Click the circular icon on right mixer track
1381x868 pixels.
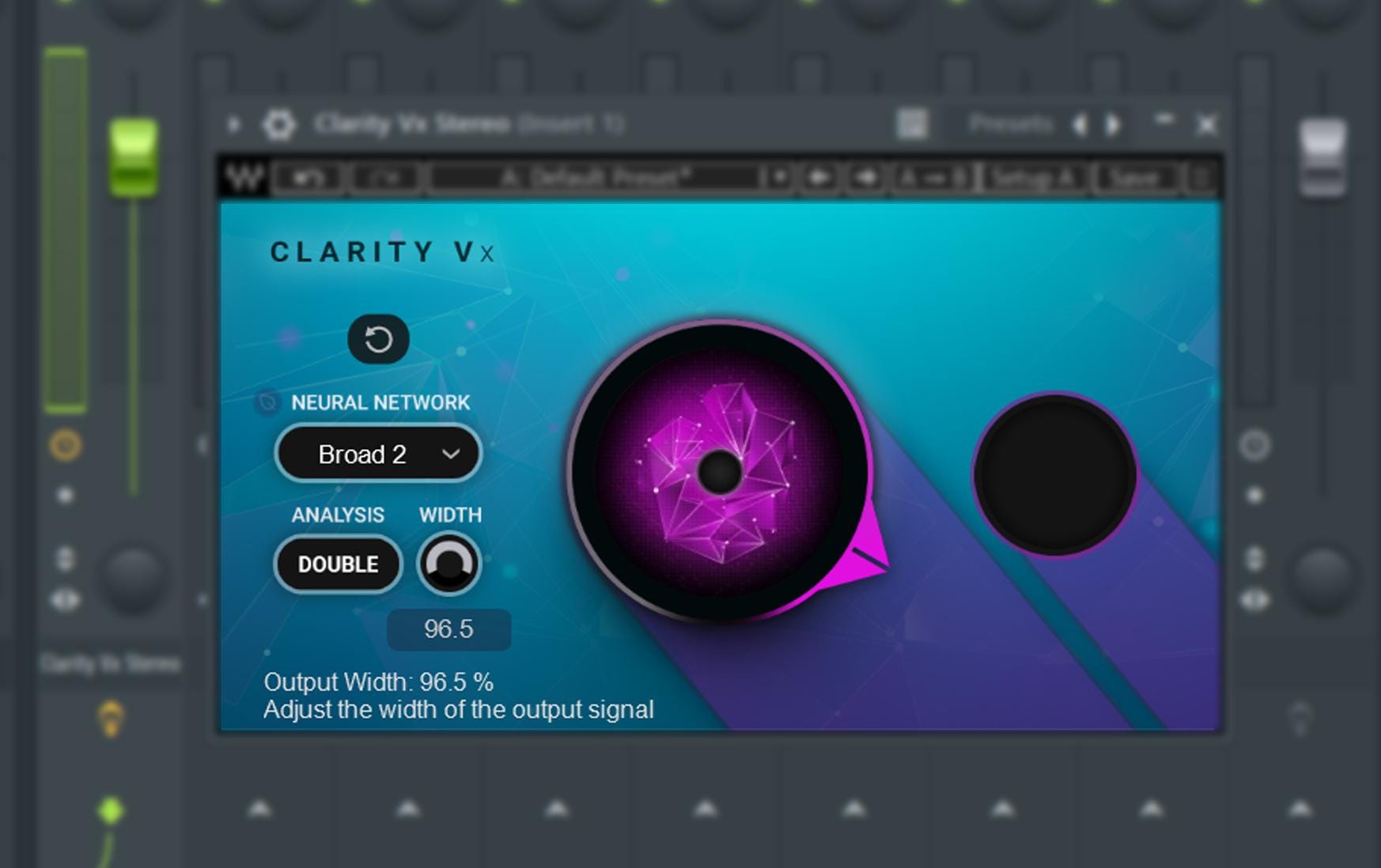click(x=1255, y=445)
